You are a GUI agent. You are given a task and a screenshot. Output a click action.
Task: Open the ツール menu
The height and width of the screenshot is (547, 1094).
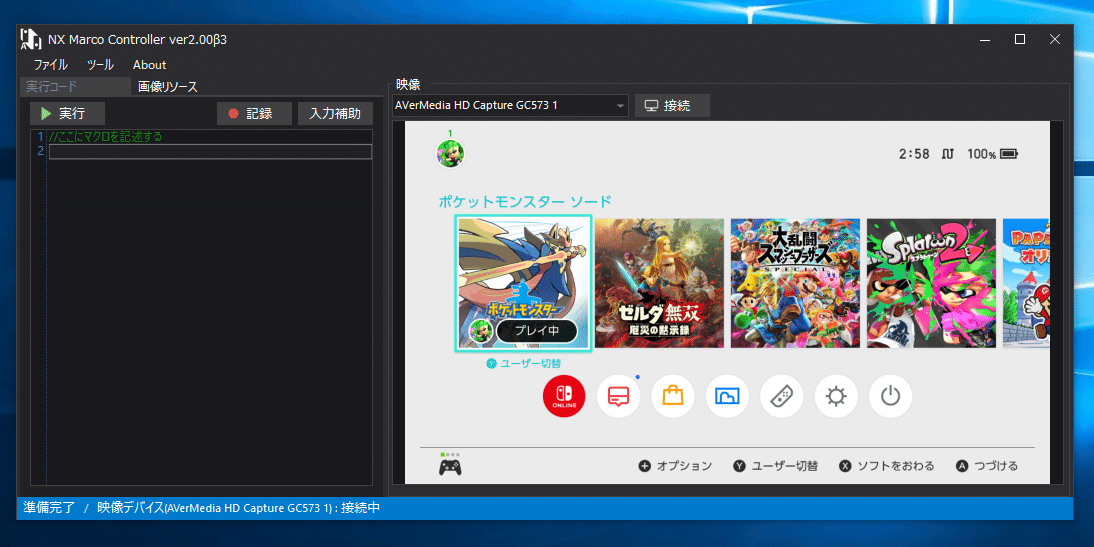pyautogui.click(x=100, y=65)
